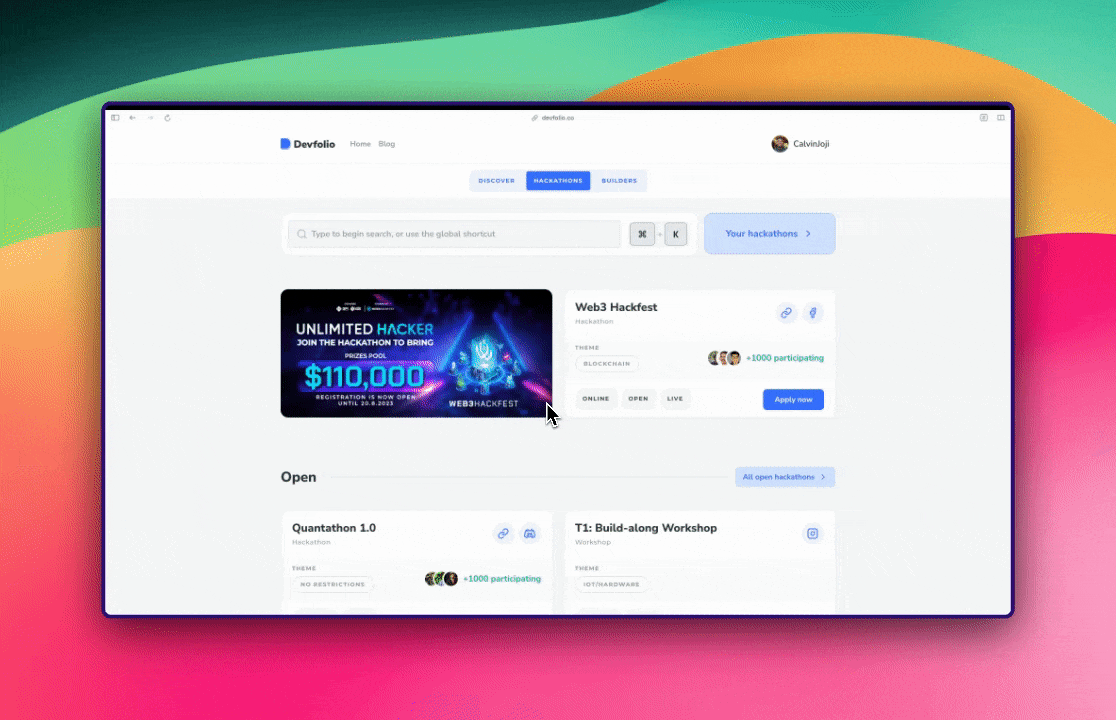Click Quantathon 1.0 +1000 participating text
Image resolution: width=1116 pixels, height=720 pixels.
click(502, 578)
